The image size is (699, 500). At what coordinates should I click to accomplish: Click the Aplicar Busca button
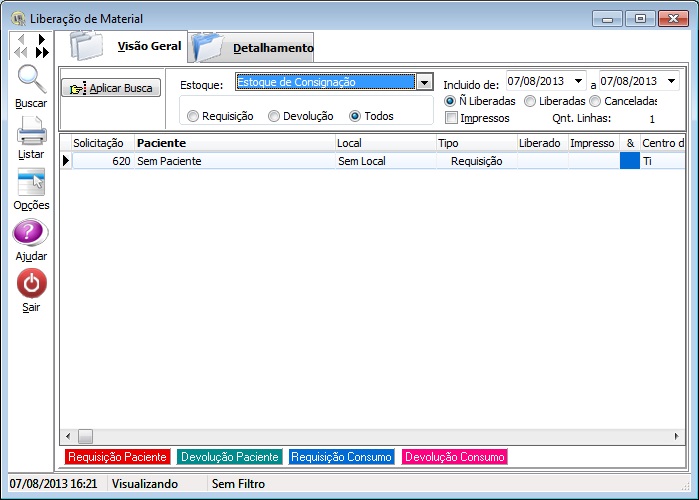point(111,88)
